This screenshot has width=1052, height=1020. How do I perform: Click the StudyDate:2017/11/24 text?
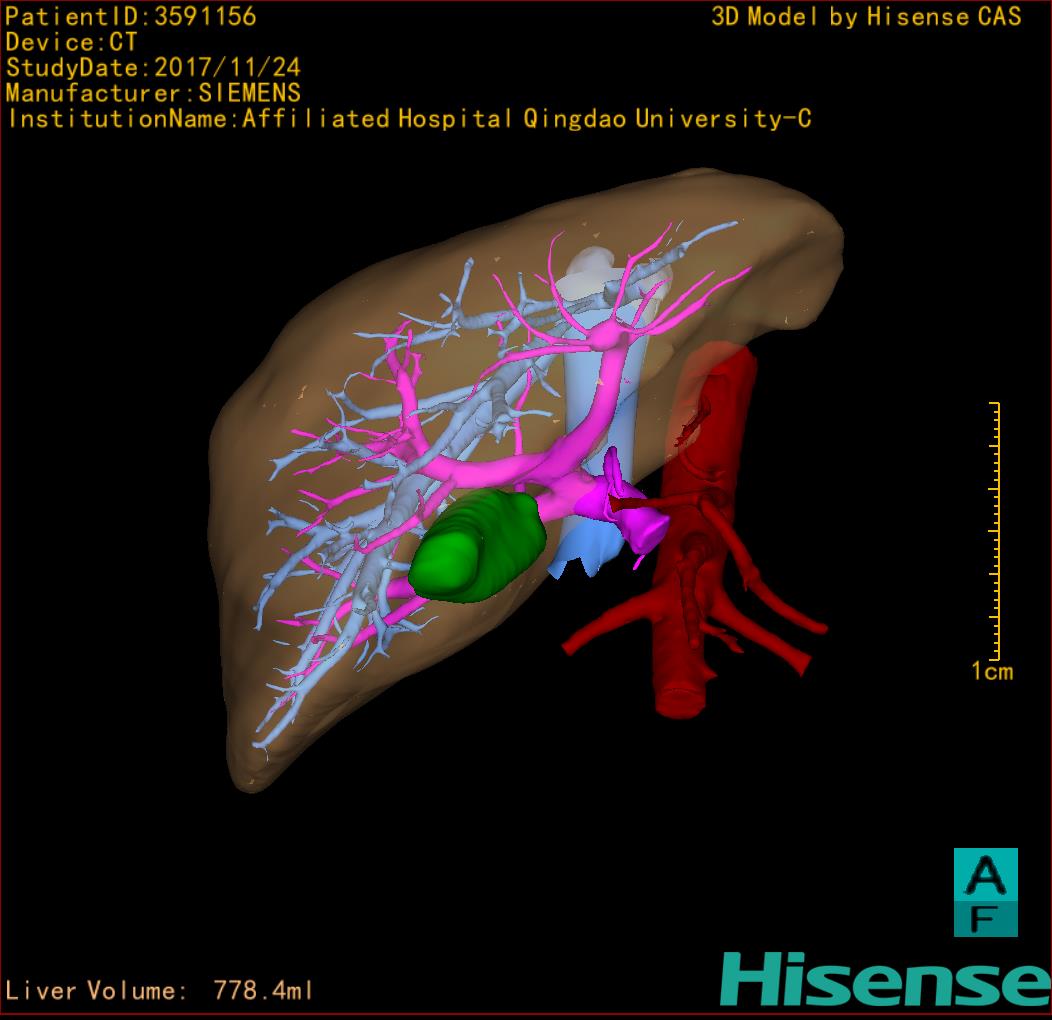click(x=153, y=67)
